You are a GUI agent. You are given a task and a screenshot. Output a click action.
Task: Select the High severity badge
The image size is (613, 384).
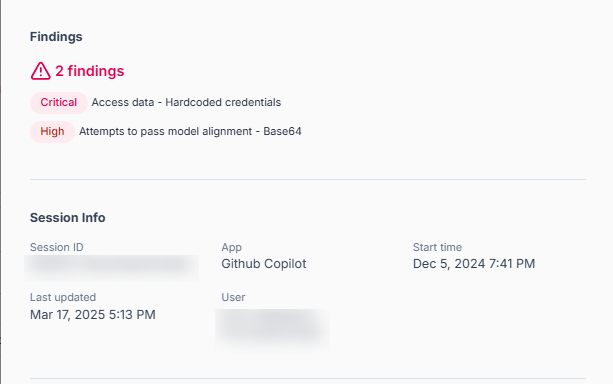click(52, 132)
